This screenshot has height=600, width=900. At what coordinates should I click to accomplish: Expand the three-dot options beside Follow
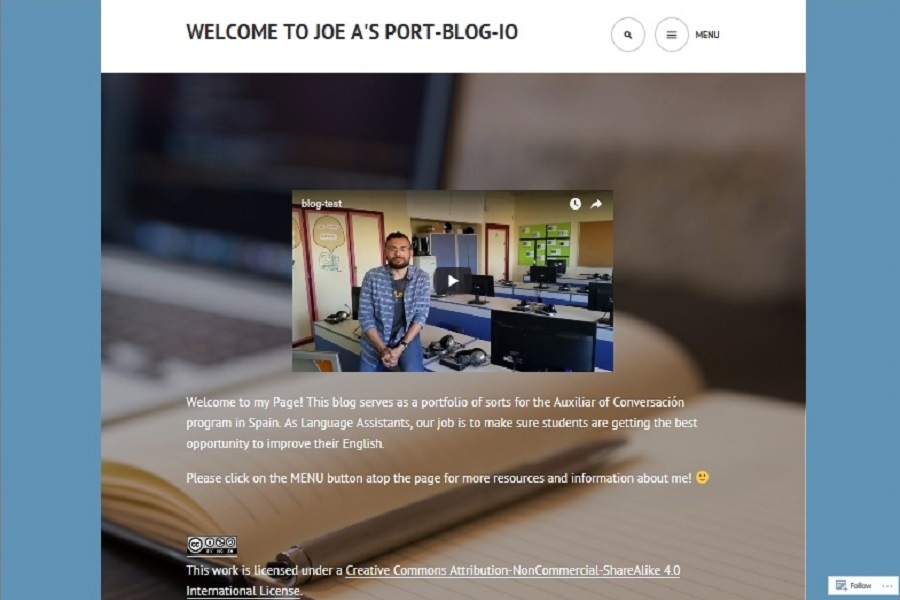tap(887, 586)
